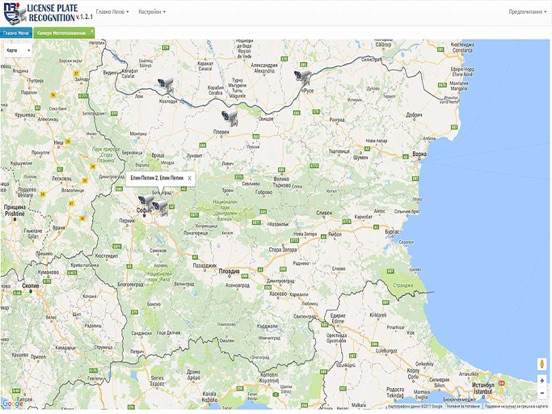This screenshot has width=552, height=414.
Task: Click the Пазарджик city label
Action: pos(205,266)
